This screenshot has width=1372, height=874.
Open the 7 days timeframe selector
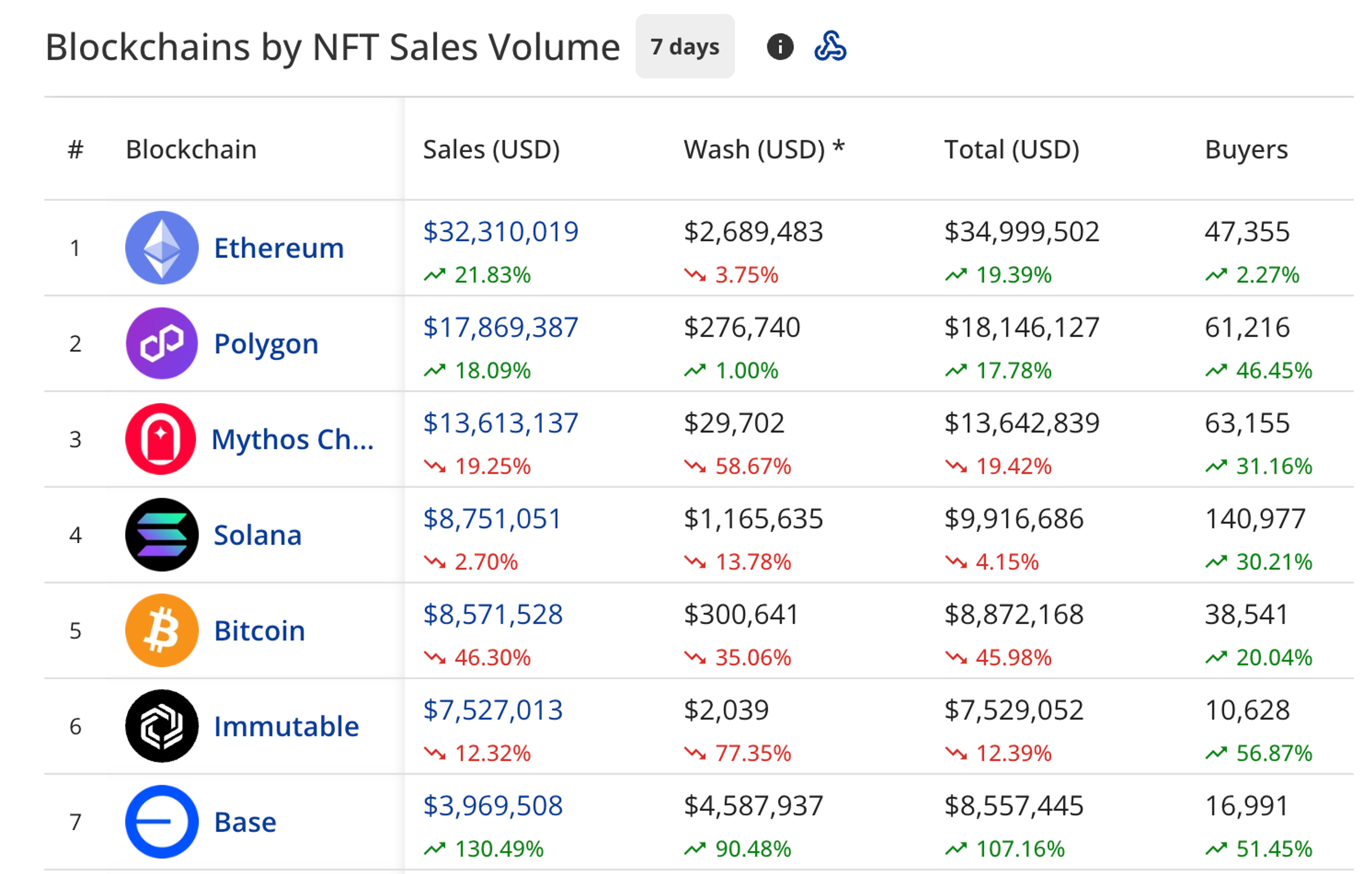tap(685, 47)
